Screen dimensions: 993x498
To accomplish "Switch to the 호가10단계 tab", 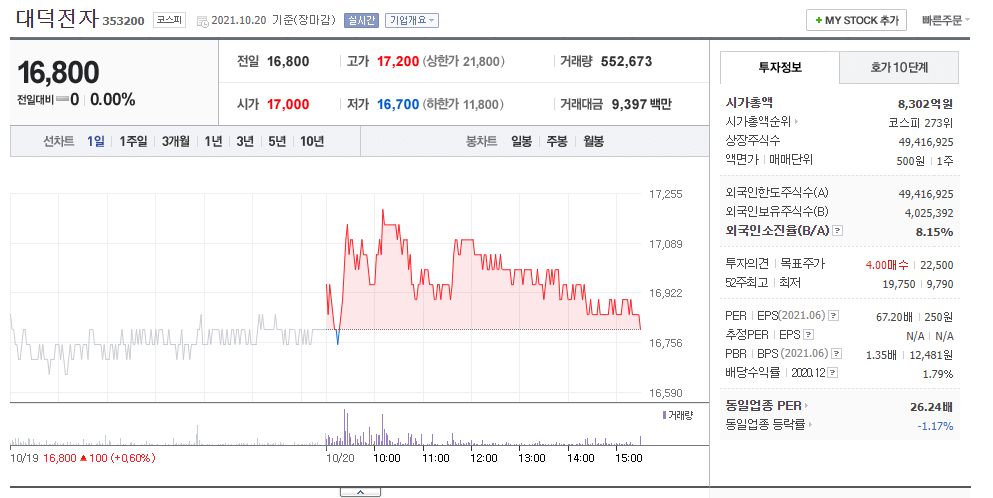I will tap(899, 67).
